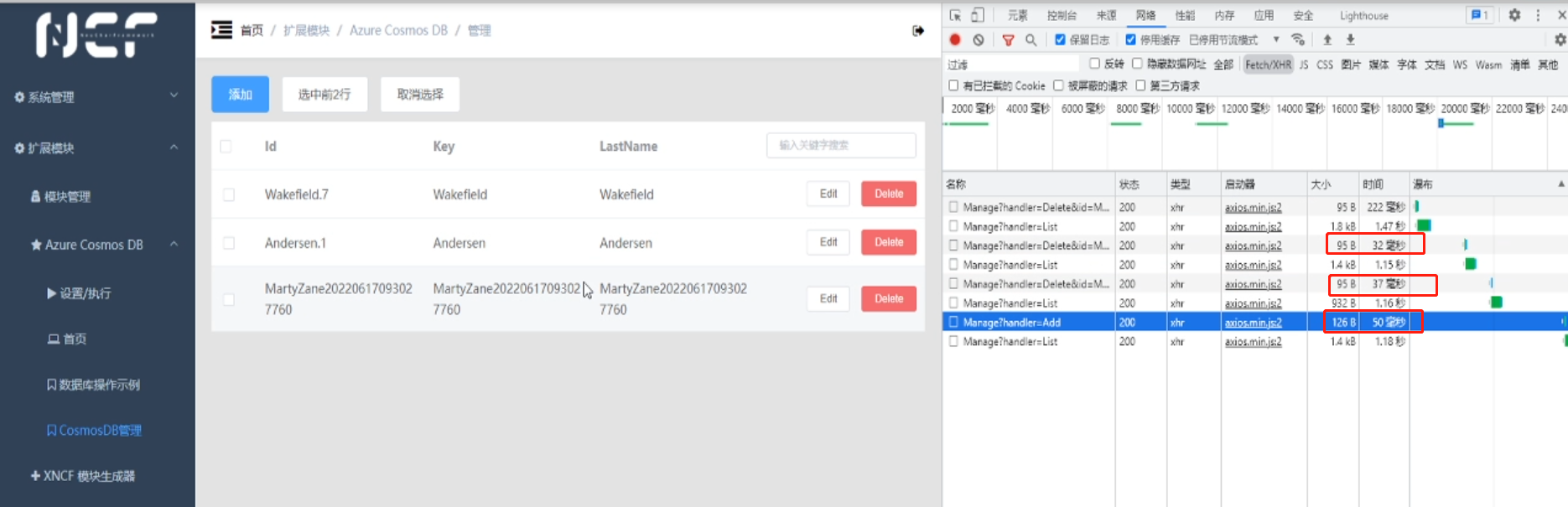Viewport: 1568px width, 507px height.
Task: Click the export HAR download arrow icon
Action: coord(1351,39)
